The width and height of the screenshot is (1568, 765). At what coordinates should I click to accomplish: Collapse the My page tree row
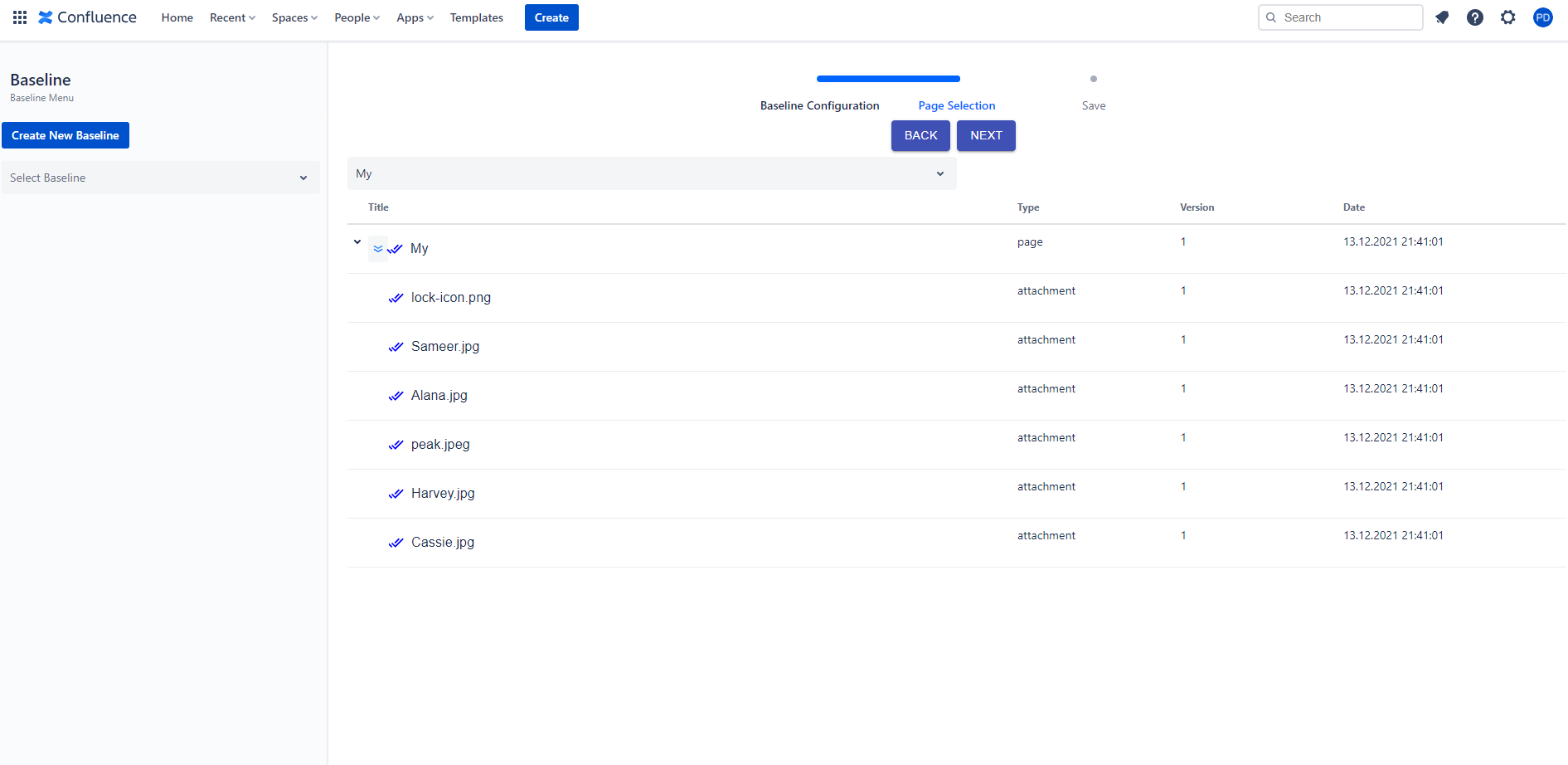click(357, 242)
